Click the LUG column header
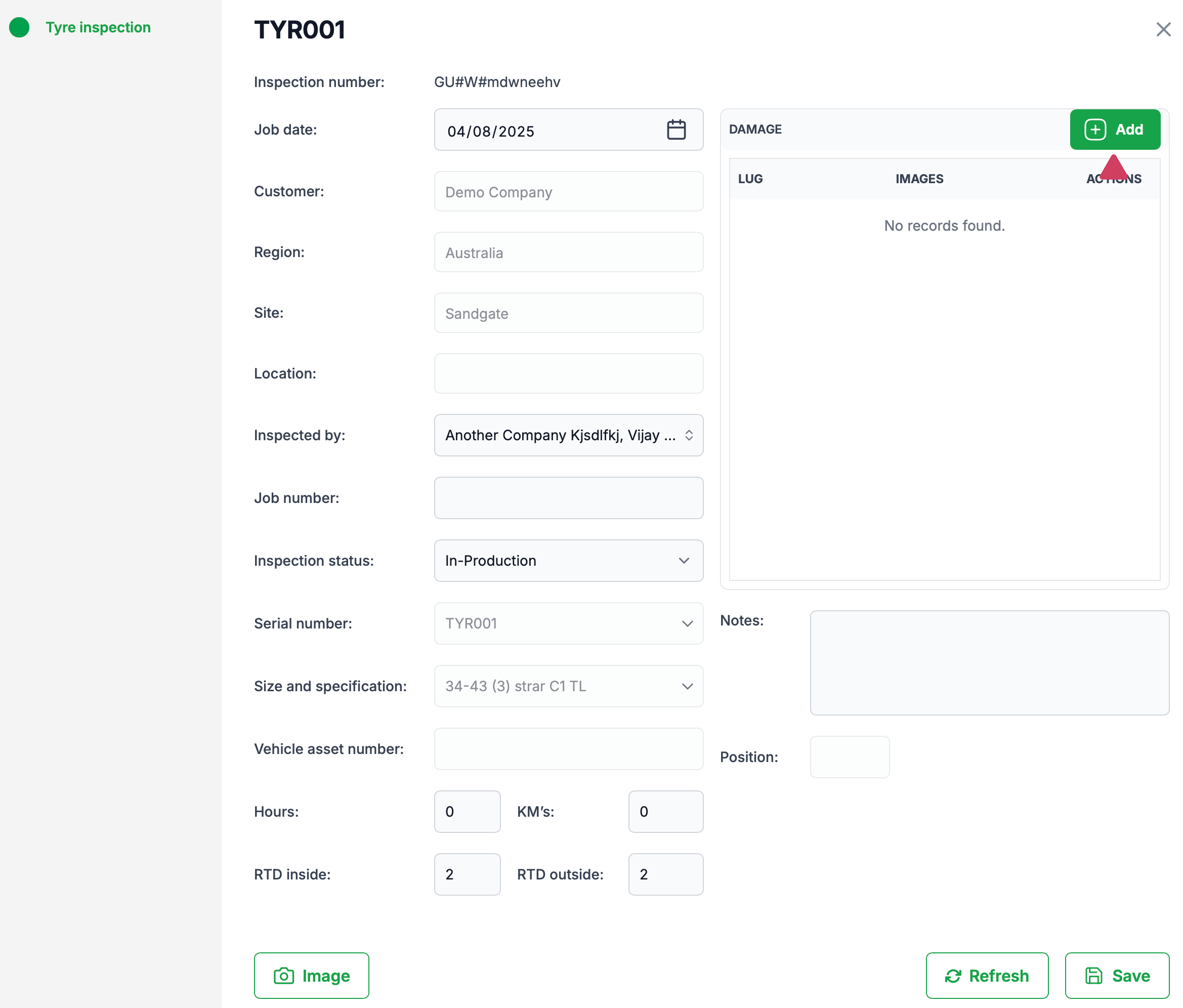The height and width of the screenshot is (1008, 1183). [x=750, y=179]
